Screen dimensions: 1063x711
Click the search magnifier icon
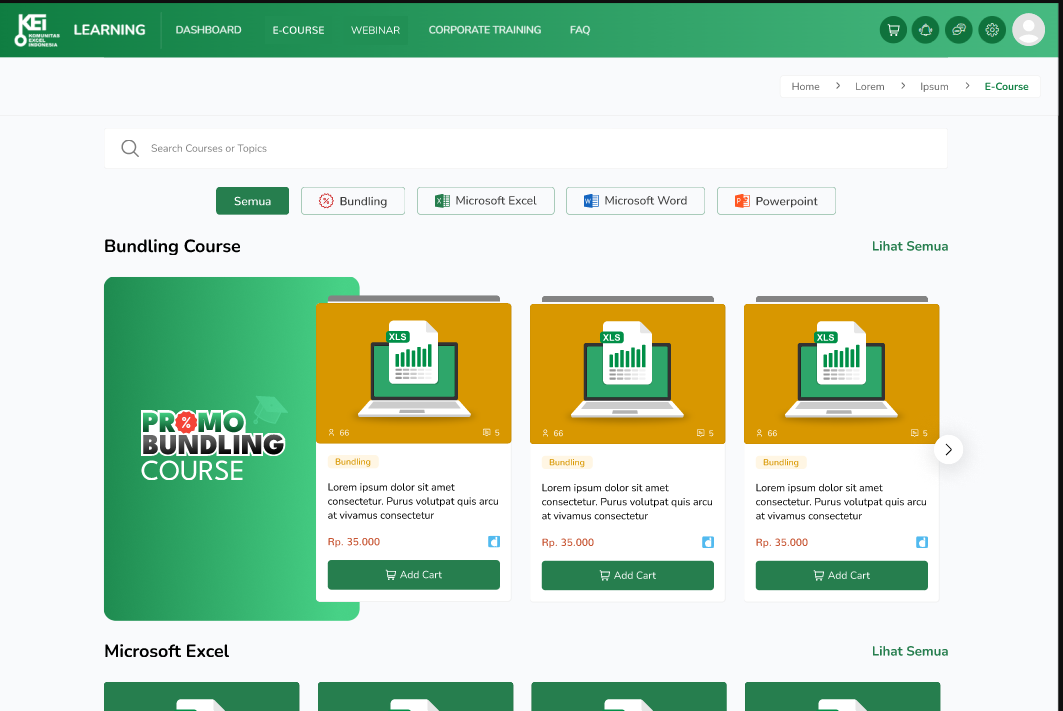coord(130,148)
